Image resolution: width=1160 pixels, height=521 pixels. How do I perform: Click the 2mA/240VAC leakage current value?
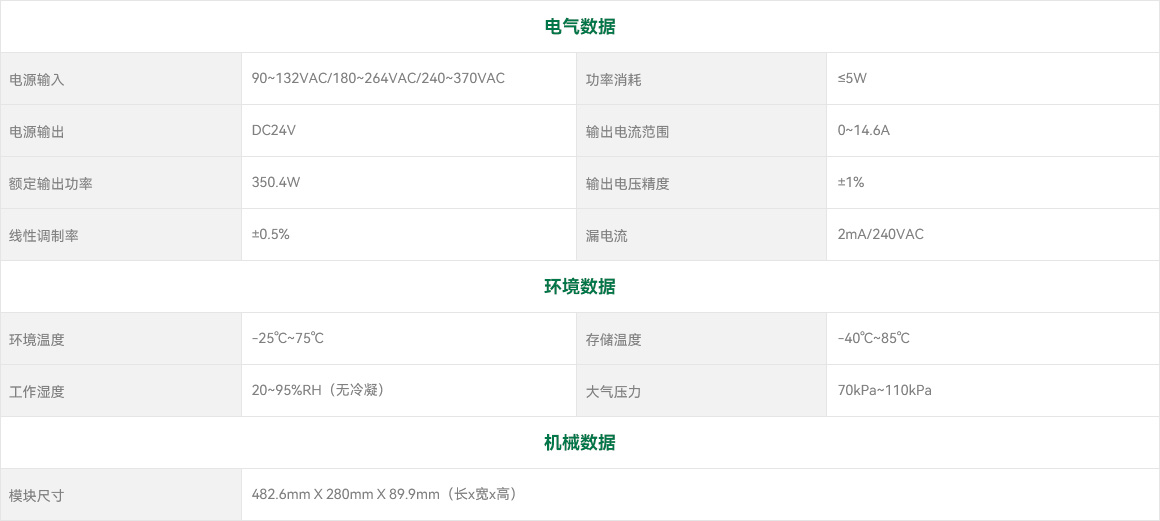click(x=880, y=234)
